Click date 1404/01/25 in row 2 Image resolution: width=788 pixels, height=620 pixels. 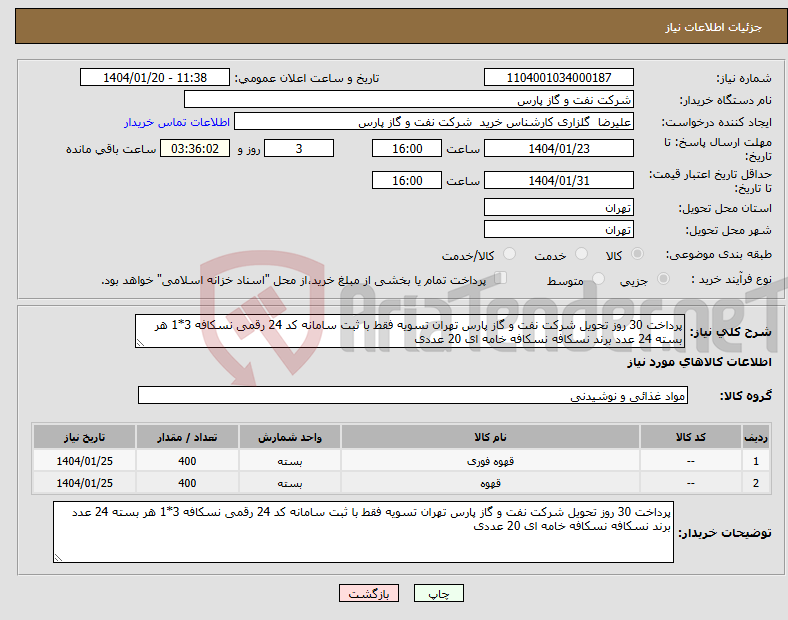click(84, 483)
